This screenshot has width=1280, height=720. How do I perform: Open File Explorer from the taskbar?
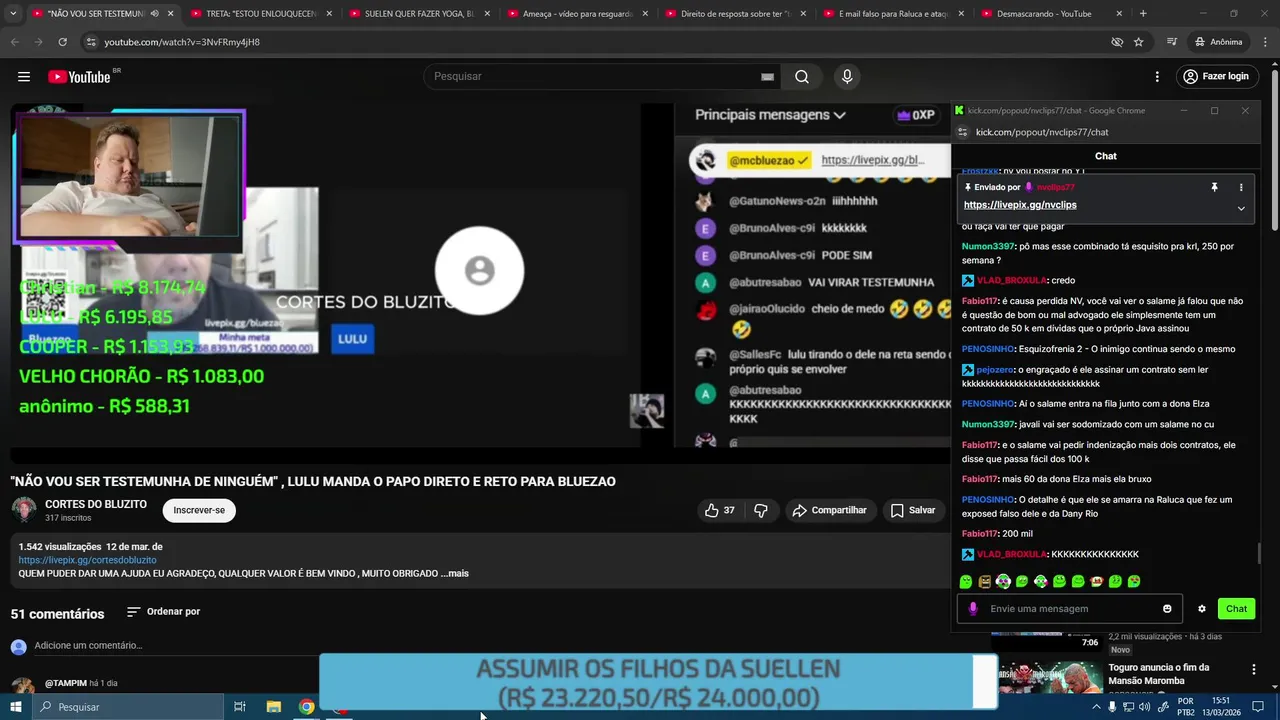coord(273,707)
